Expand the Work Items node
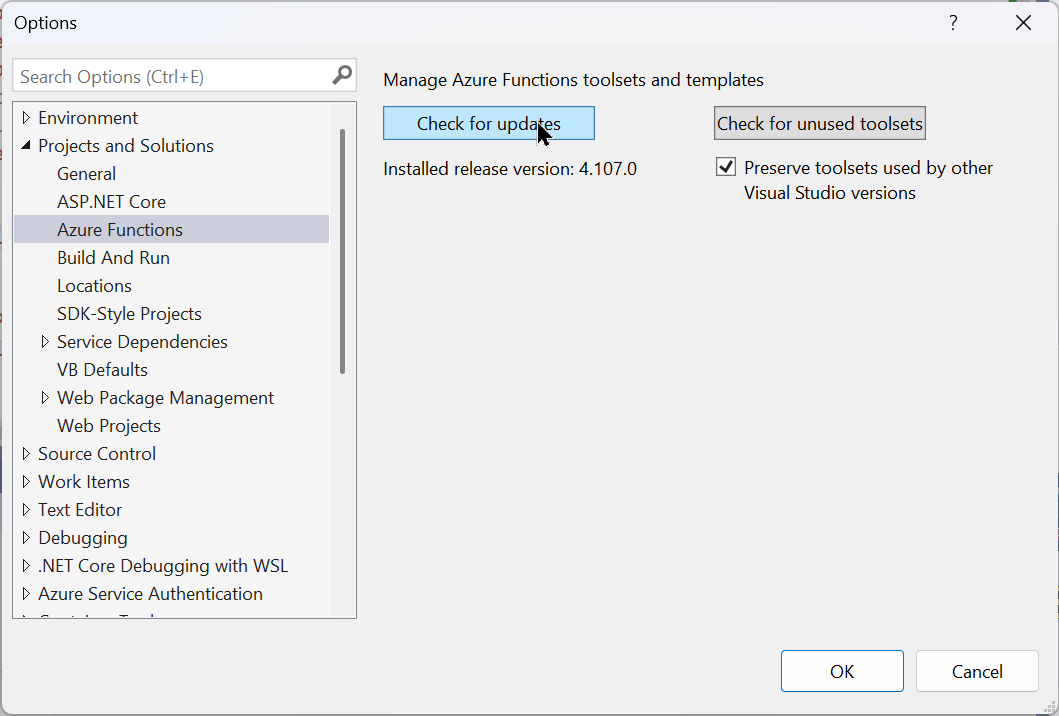The height and width of the screenshot is (716, 1059). click(x=26, y=482)
